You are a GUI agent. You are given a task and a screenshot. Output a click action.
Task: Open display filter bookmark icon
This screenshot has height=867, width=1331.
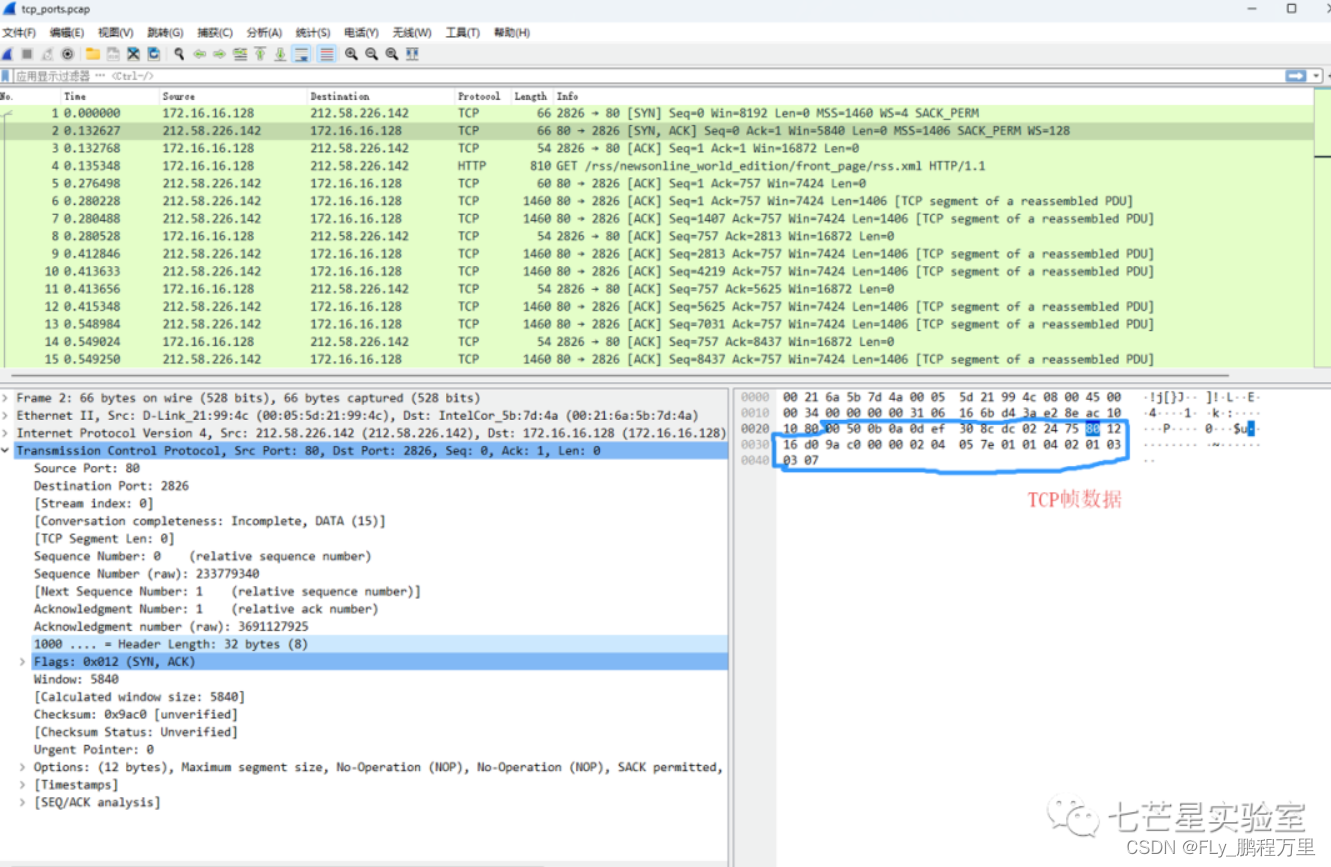(x=5, y=76)
